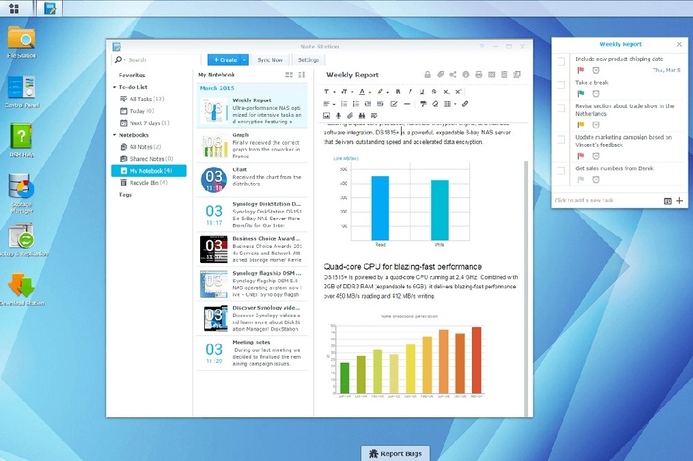This screenshot has width=693, height=461.
Task: Check 'Get sales numbers from Derek' task
Action: pos(561,171)
